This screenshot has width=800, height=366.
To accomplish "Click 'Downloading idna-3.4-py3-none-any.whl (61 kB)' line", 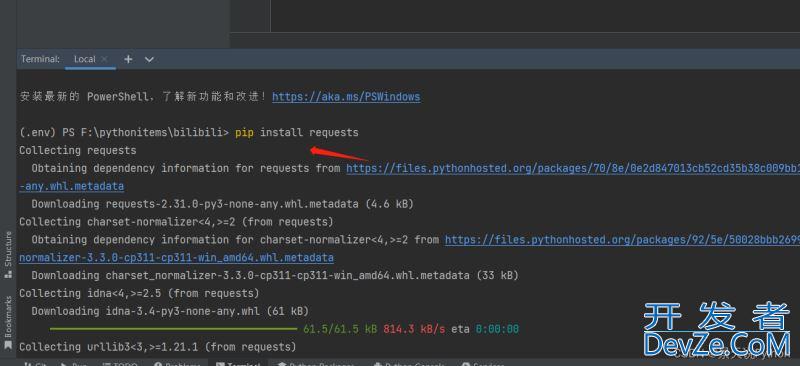I will click(170, 311).
